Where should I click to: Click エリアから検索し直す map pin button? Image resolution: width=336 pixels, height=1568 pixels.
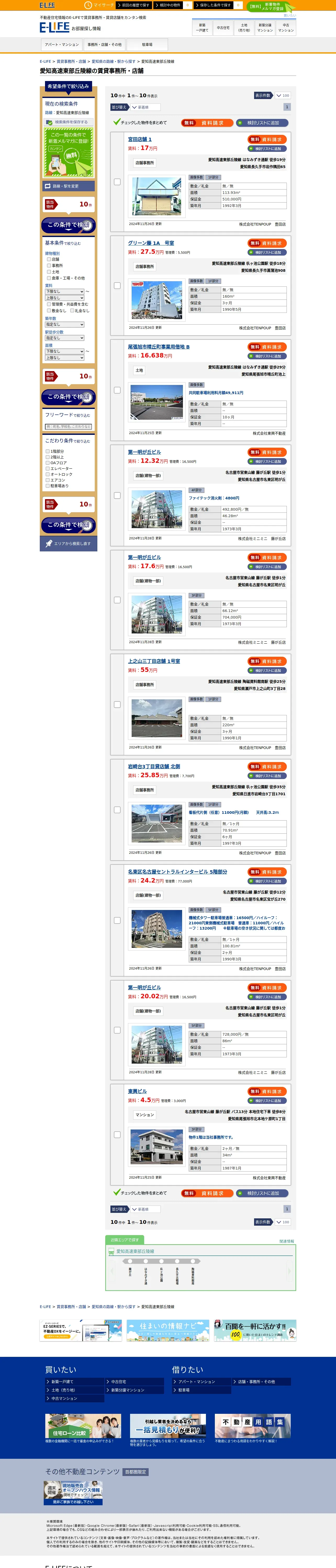[x=68, y=543]
